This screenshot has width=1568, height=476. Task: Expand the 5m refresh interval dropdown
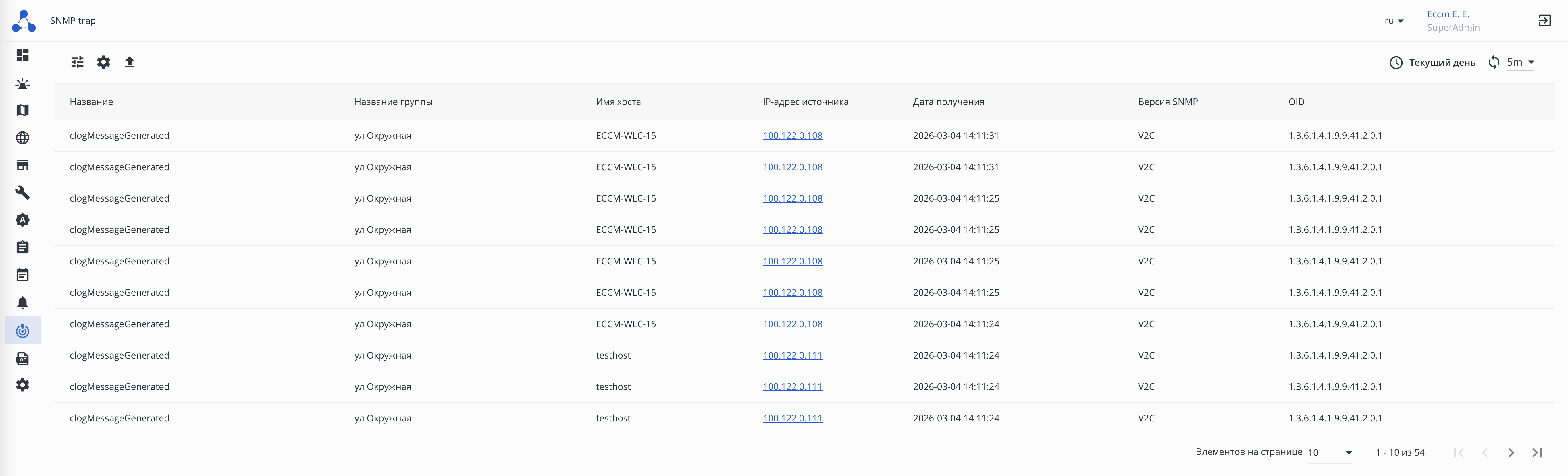pos(1520,62)
